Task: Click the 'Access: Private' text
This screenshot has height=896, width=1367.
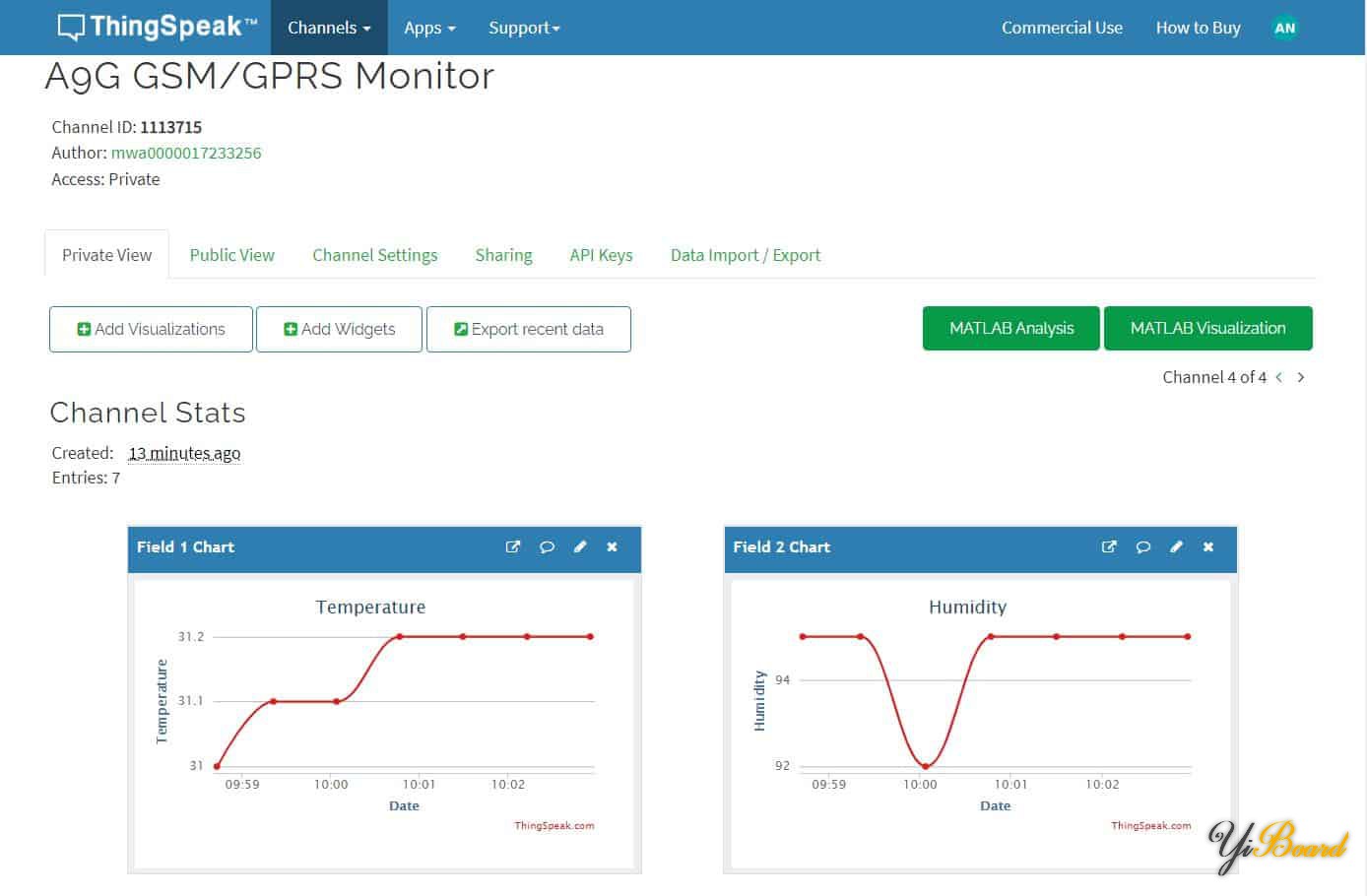Action: pyautogui.click(x=105, y=179)
